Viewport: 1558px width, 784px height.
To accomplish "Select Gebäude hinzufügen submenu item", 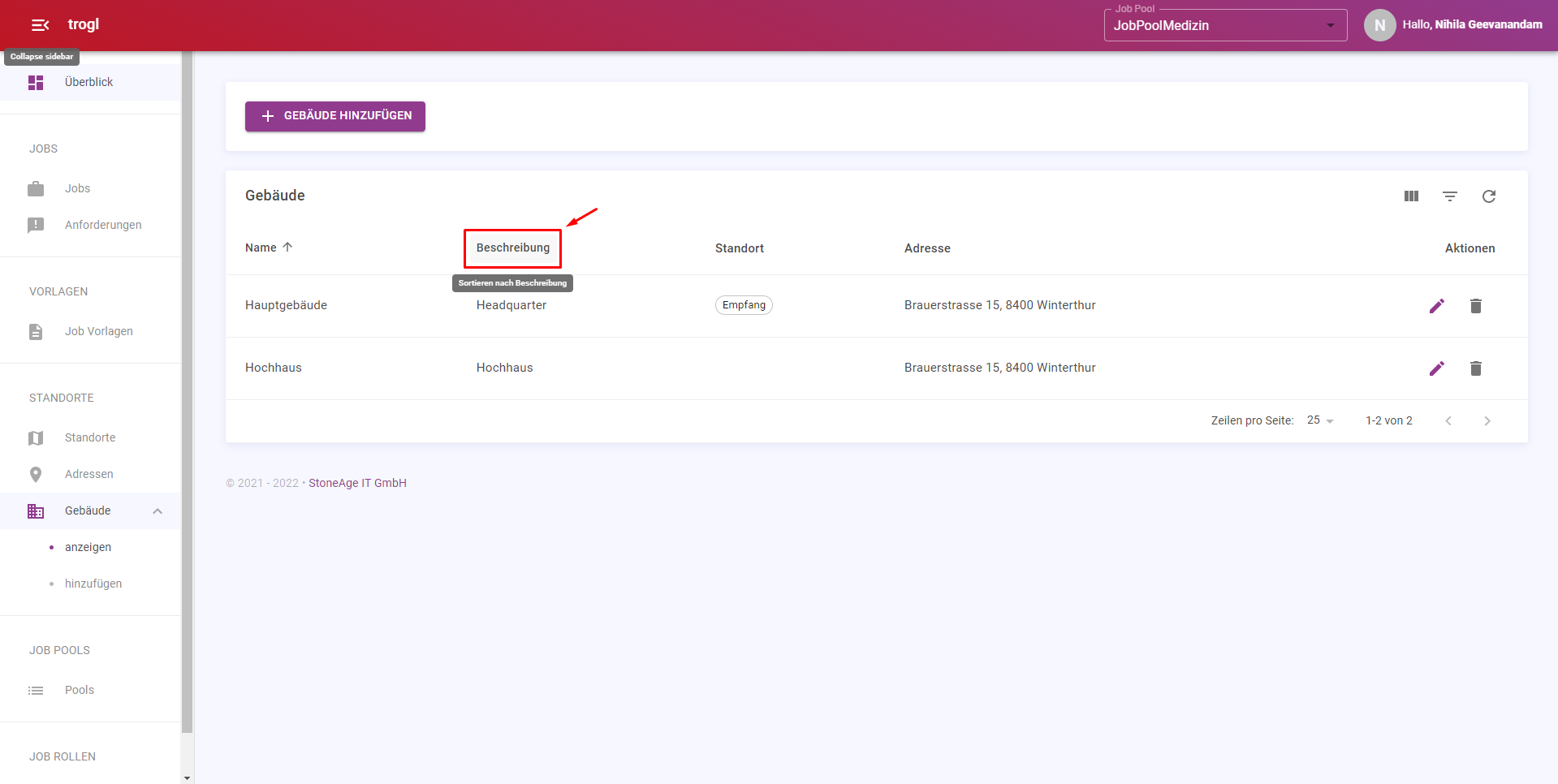I will point(93,584).
